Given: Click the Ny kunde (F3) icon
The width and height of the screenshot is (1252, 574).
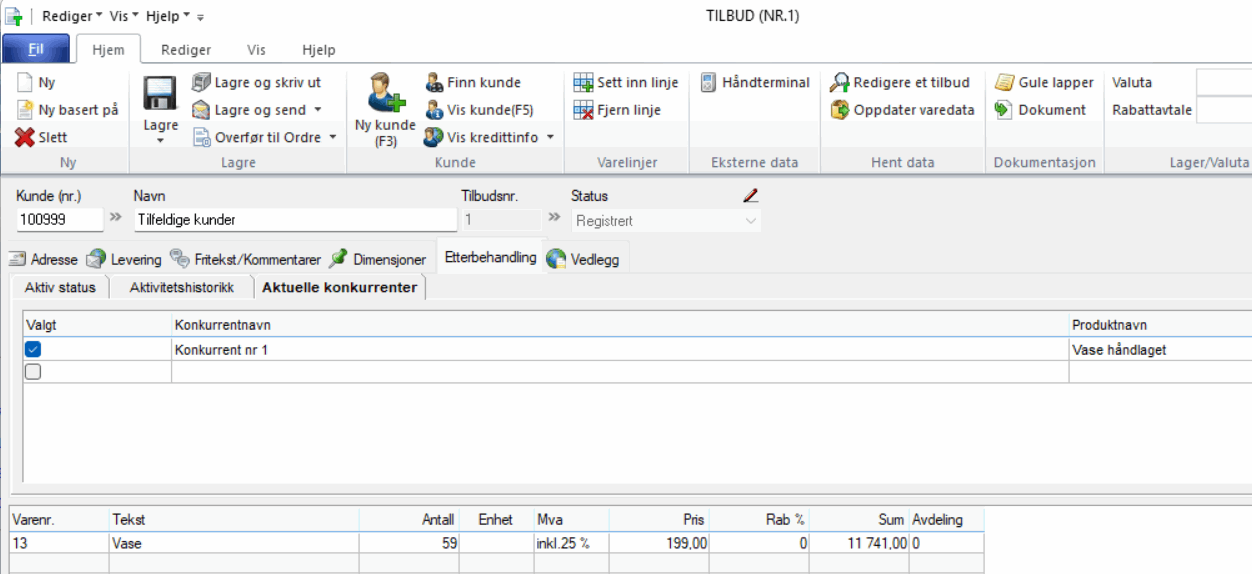Looking at the screenshot, I should 385,92.
